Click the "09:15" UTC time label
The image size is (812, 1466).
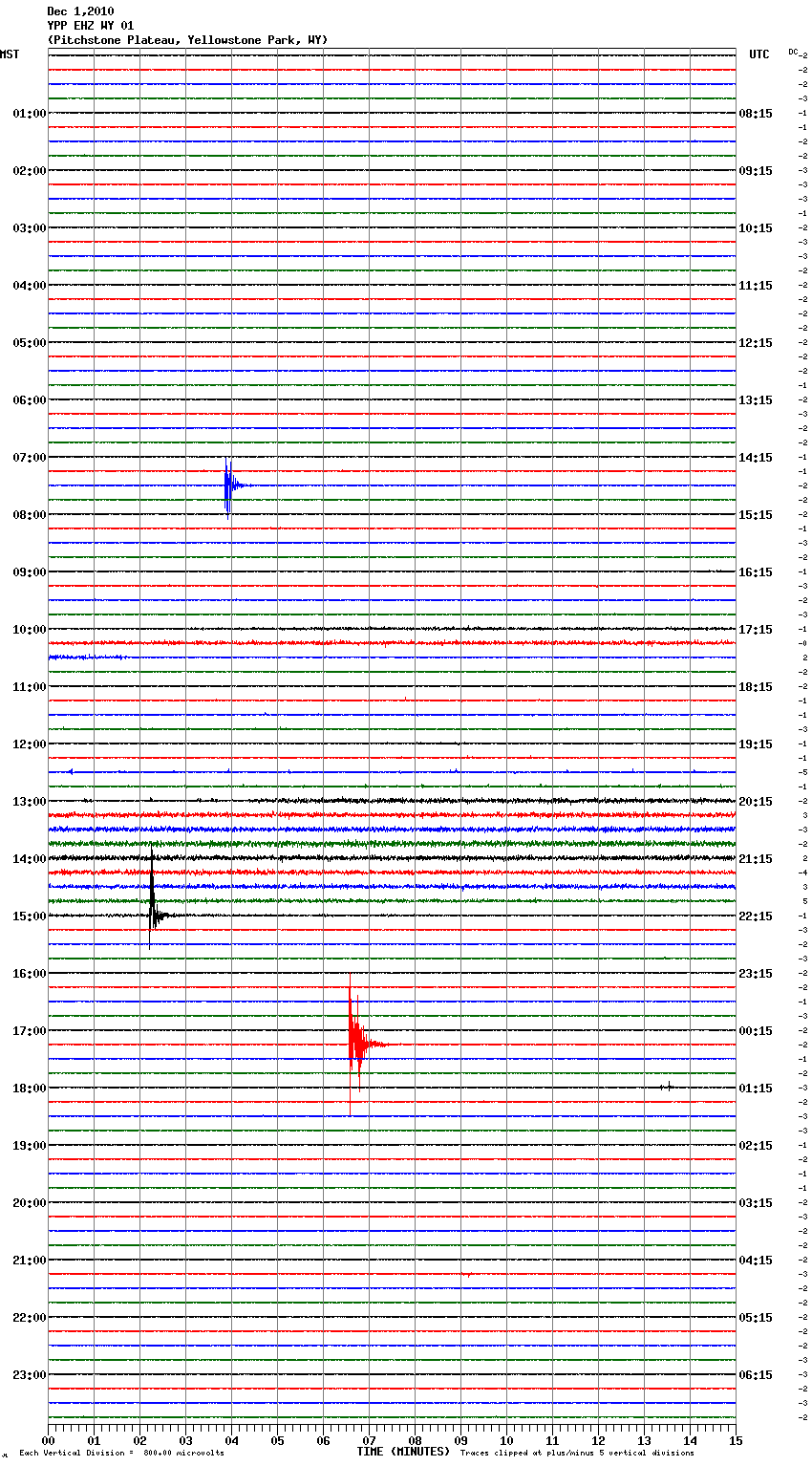tap(756, 171)
